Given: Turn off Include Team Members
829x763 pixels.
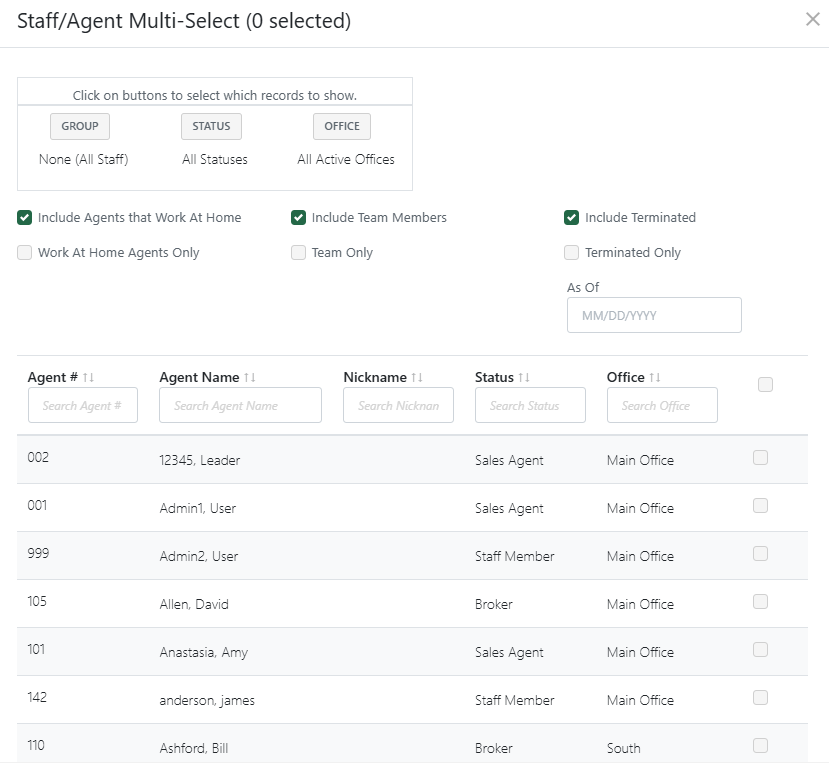Looking at the screenshot, I should pyautogui.click(x=298, y=217).
